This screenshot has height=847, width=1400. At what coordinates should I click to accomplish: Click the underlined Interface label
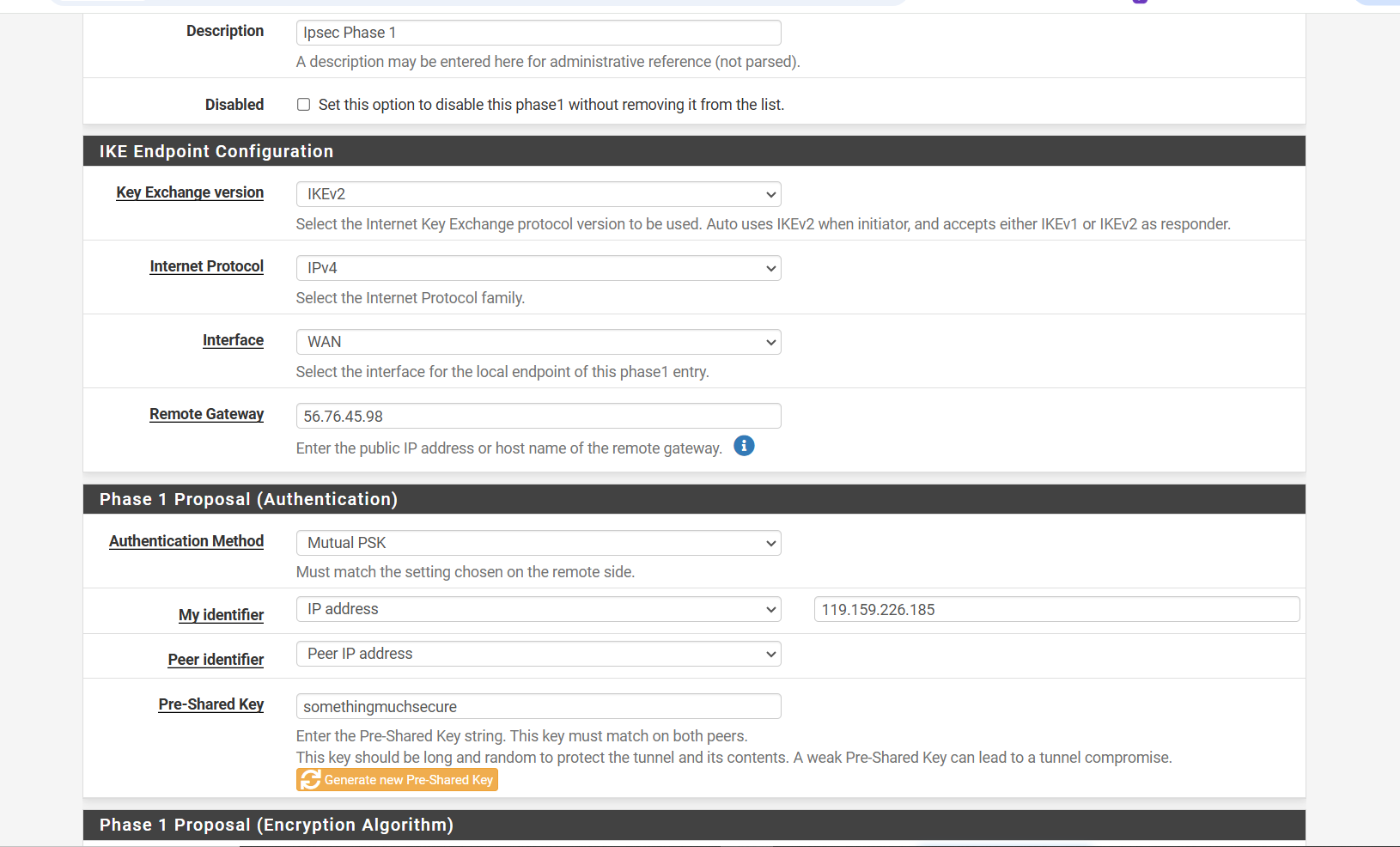(x=233, y=340)
